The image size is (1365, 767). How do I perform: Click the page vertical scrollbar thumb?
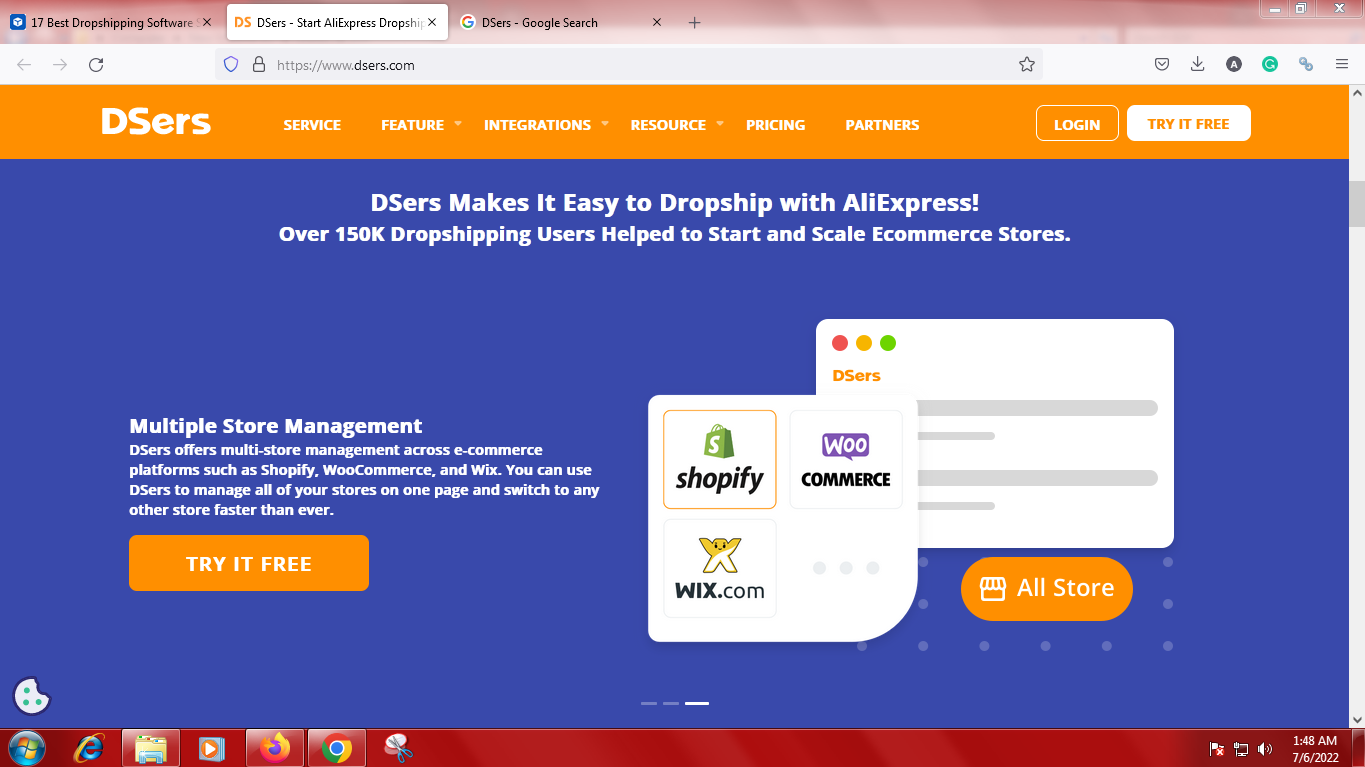tap(1357, 205)
